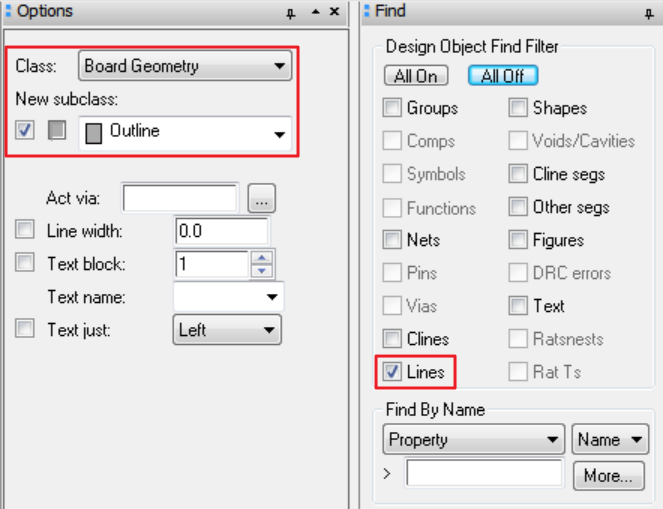Screen dimensions: 663x509
Task: Toggle the Line width checkbox
Action: pyautogui.click(x=25, y=230)
